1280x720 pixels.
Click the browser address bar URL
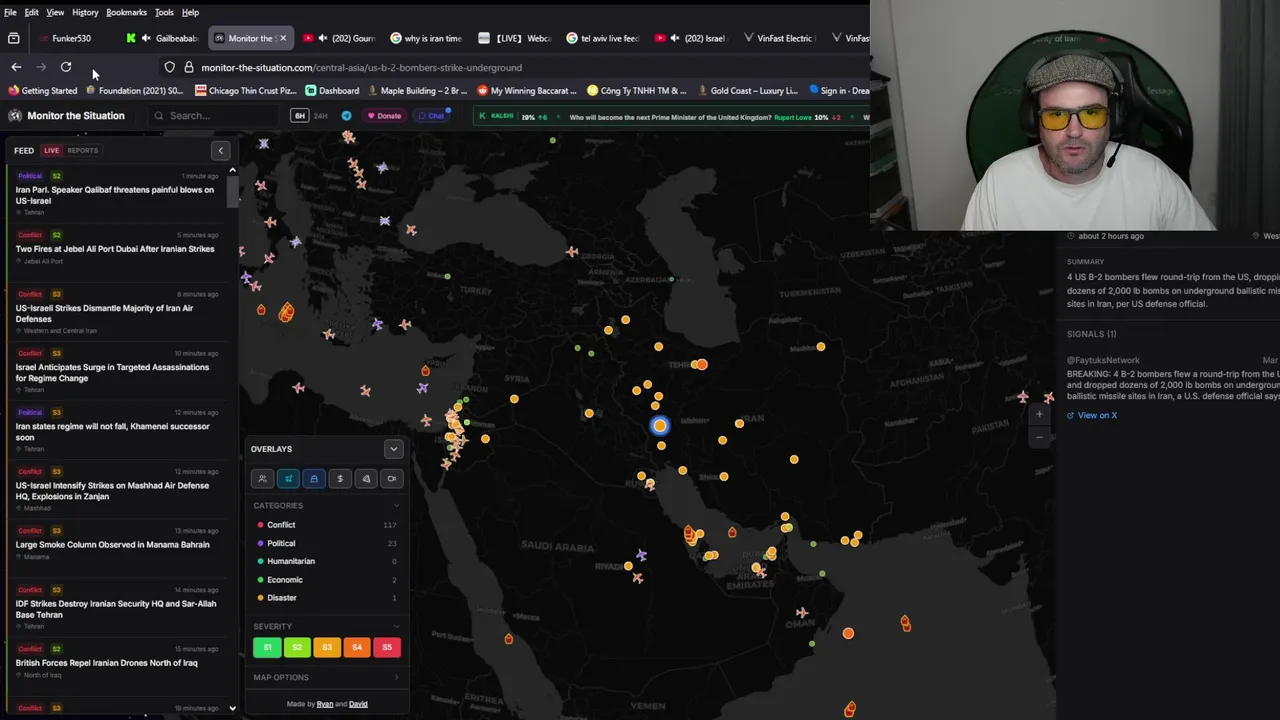coord(361,67)
